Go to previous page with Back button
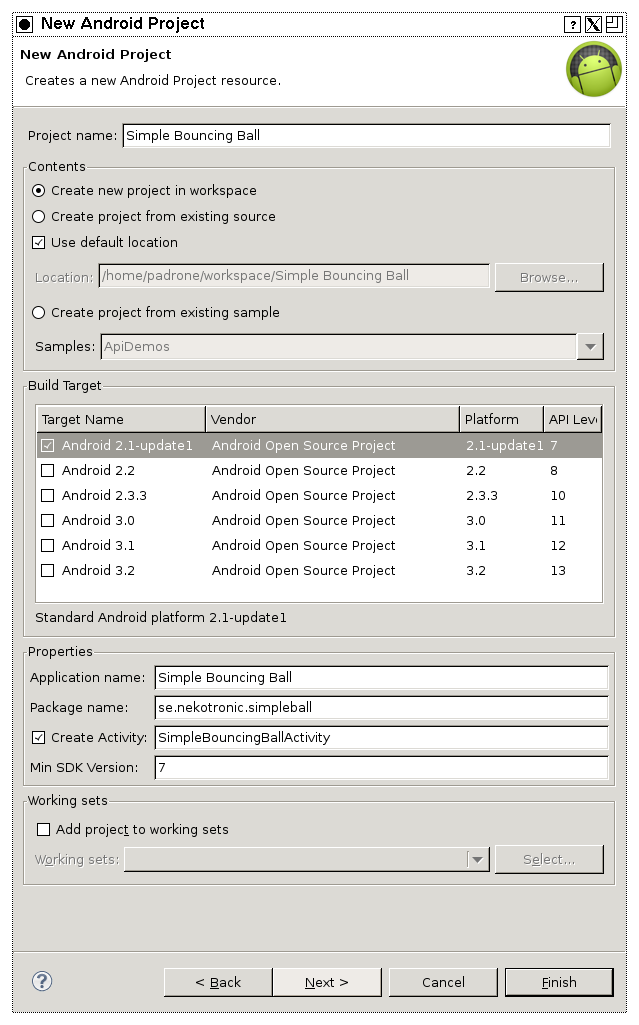 pos(218,983)
